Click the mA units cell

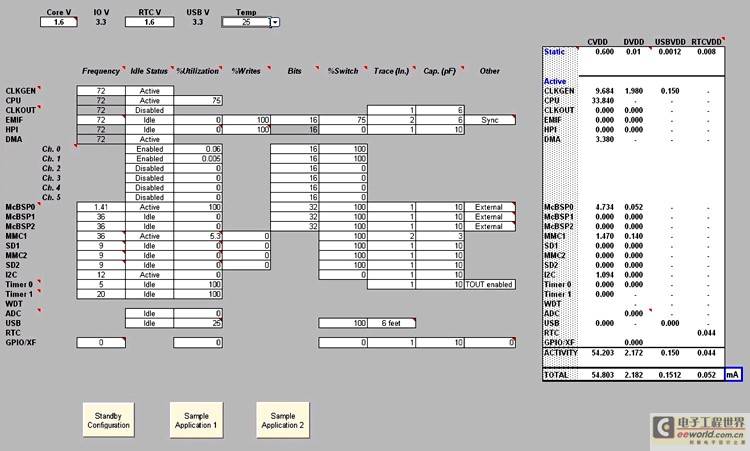(x=733, y=375)
